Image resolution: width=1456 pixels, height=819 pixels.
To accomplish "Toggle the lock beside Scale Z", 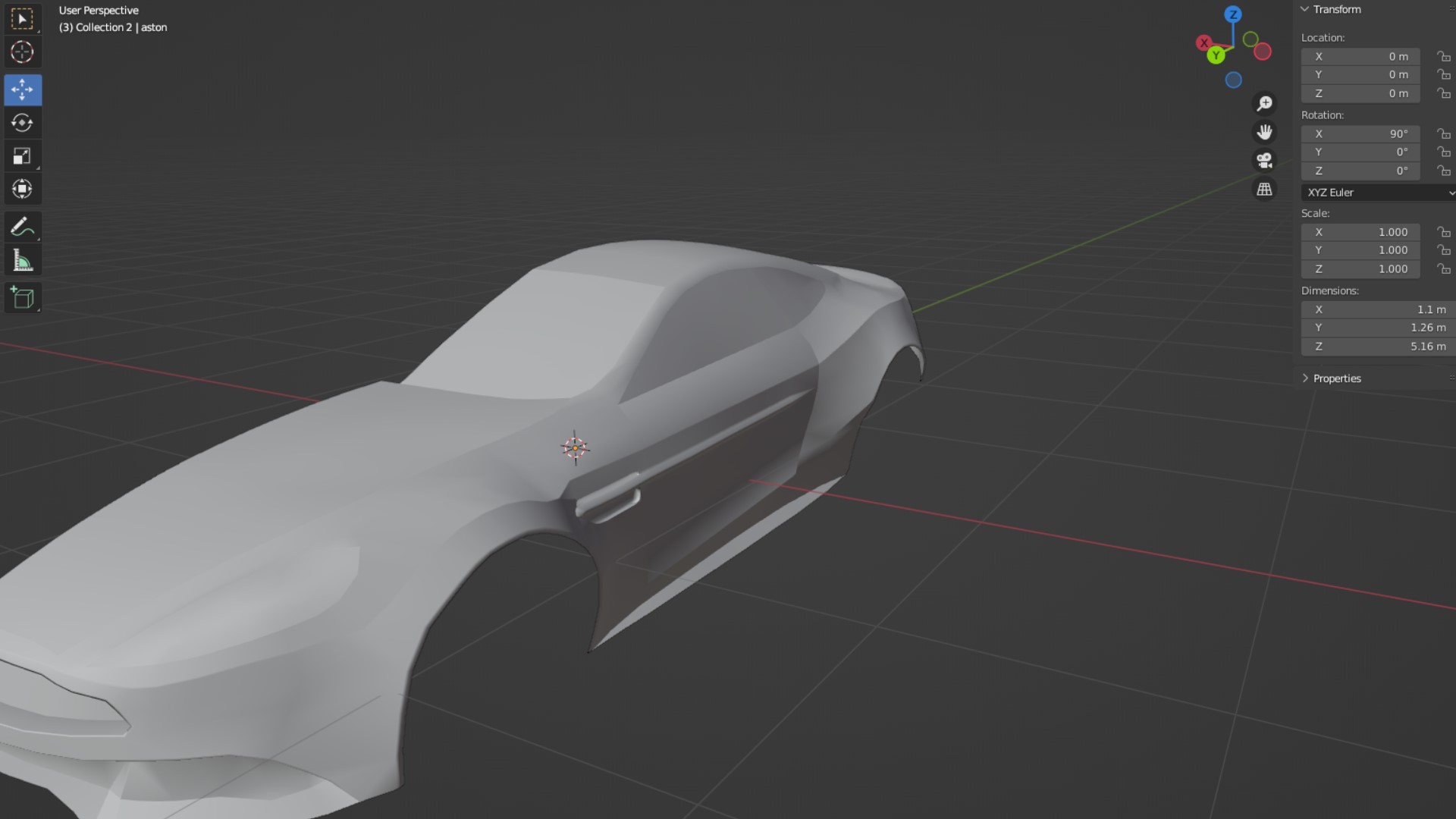I will (x=1443, y=269).
